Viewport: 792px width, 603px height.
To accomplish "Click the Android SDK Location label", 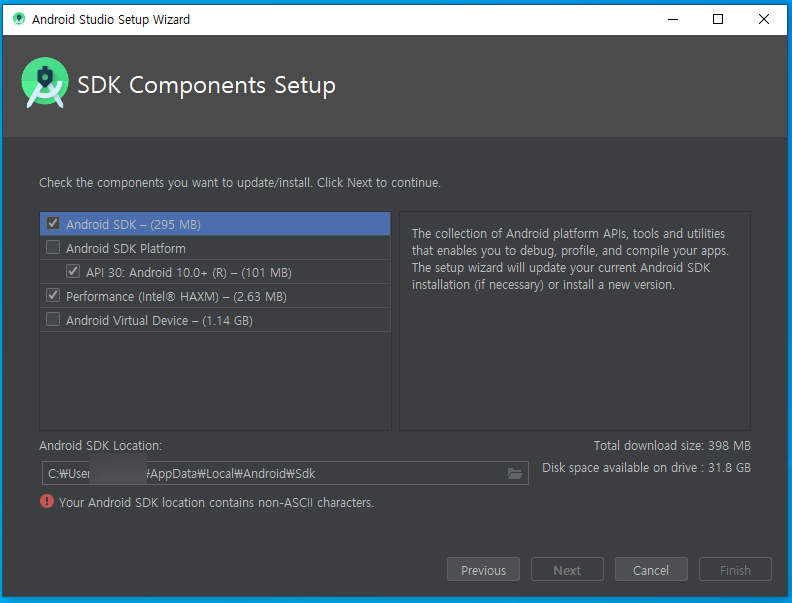I will click(101, 445).
